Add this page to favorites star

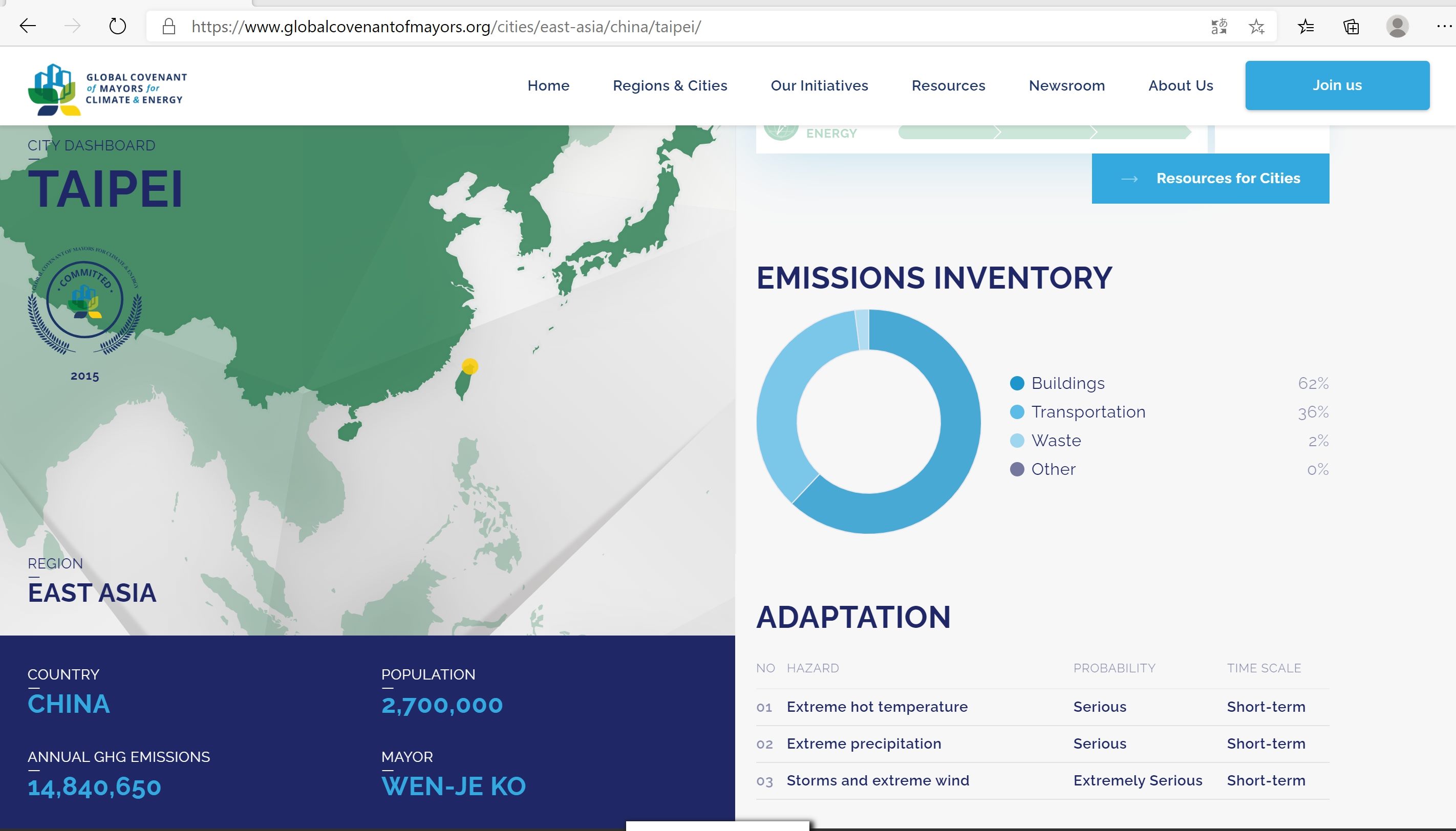[x=1256, y=26]
